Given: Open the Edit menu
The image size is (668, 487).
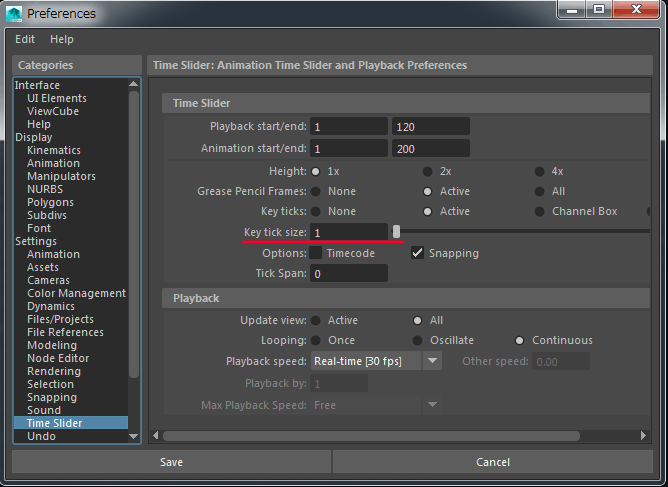Looking at the screenshot, I should 25,39.
